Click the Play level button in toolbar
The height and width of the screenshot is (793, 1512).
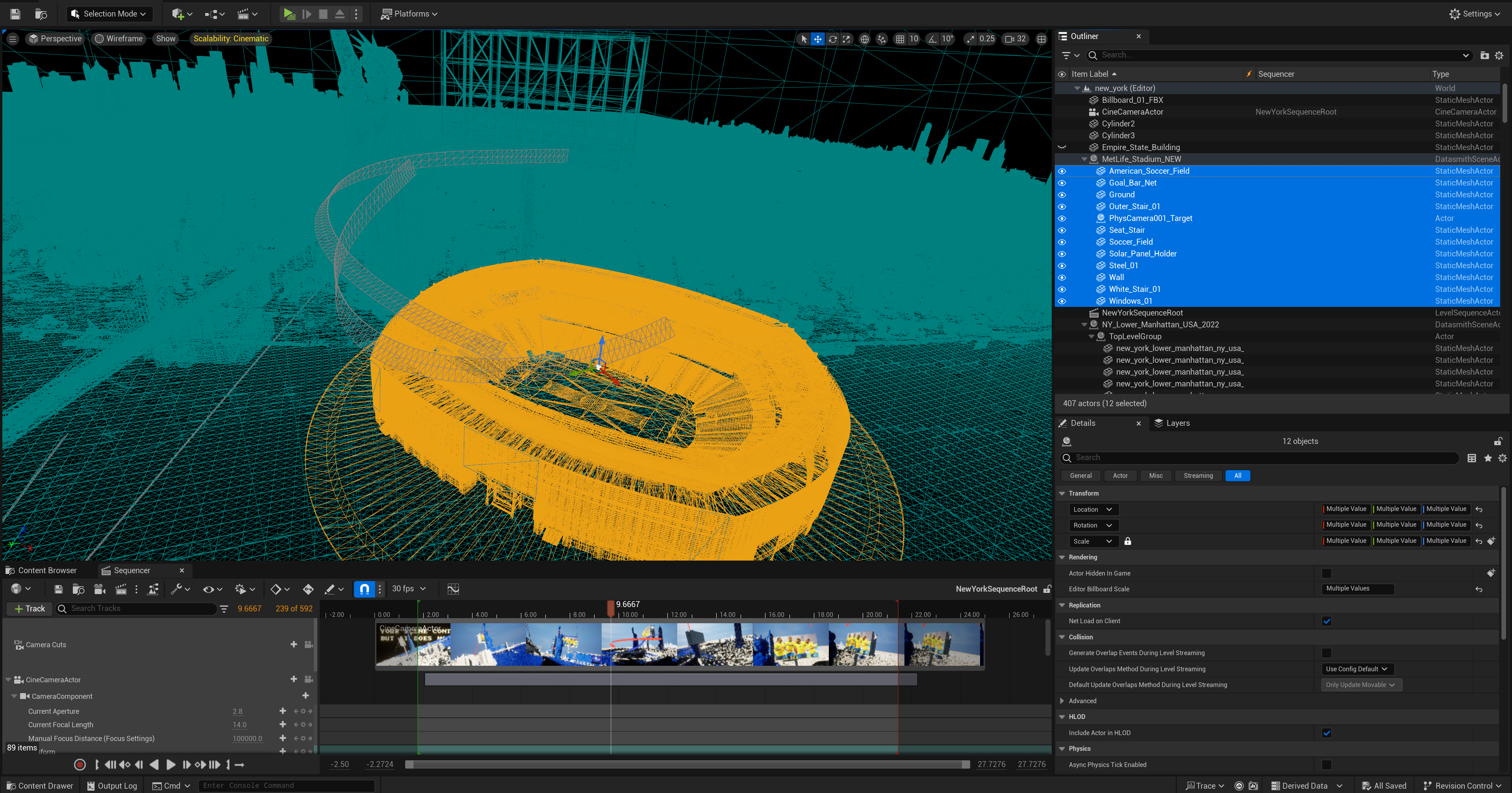click(x=289, y=13)
